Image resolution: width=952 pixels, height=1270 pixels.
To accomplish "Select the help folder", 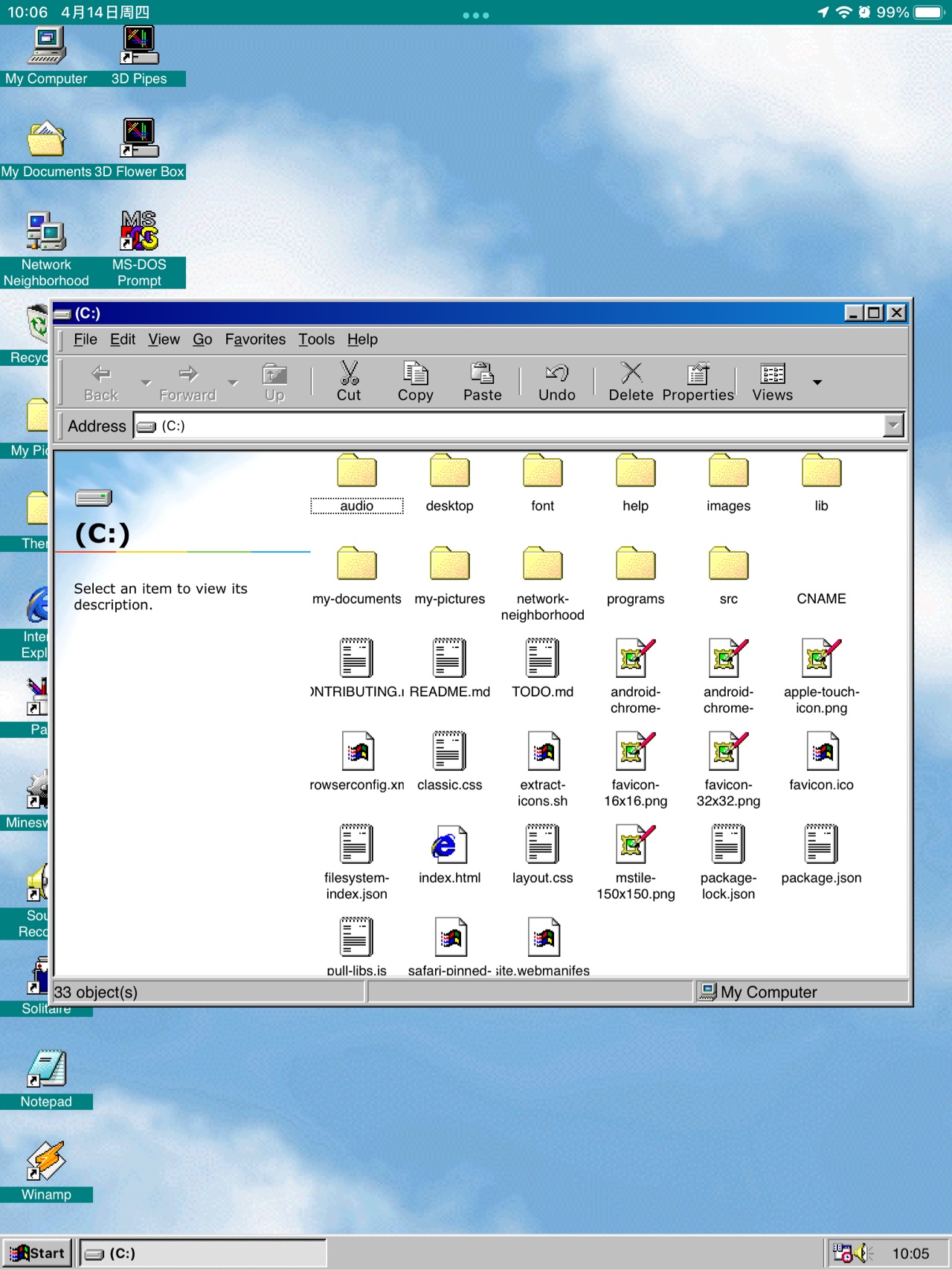I will [x=636, y=484].
